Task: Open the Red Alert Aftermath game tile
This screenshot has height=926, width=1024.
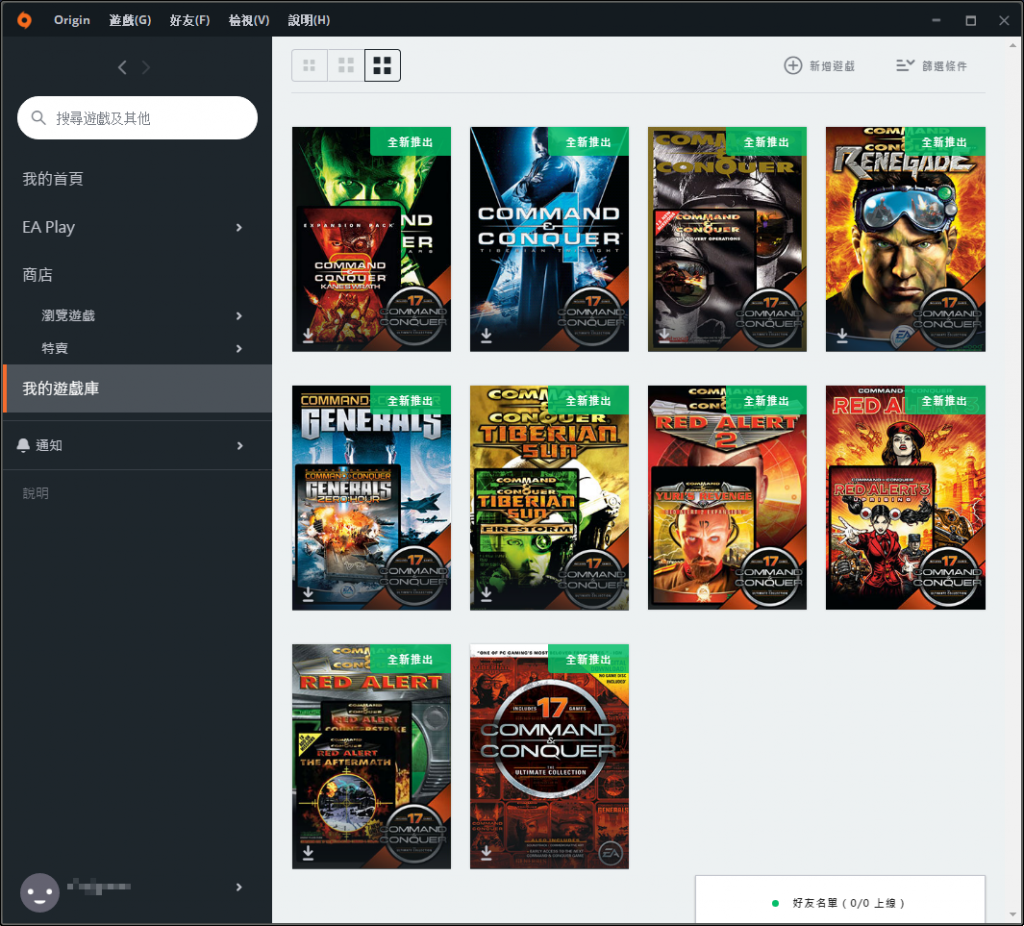Action: pos(372,756)
